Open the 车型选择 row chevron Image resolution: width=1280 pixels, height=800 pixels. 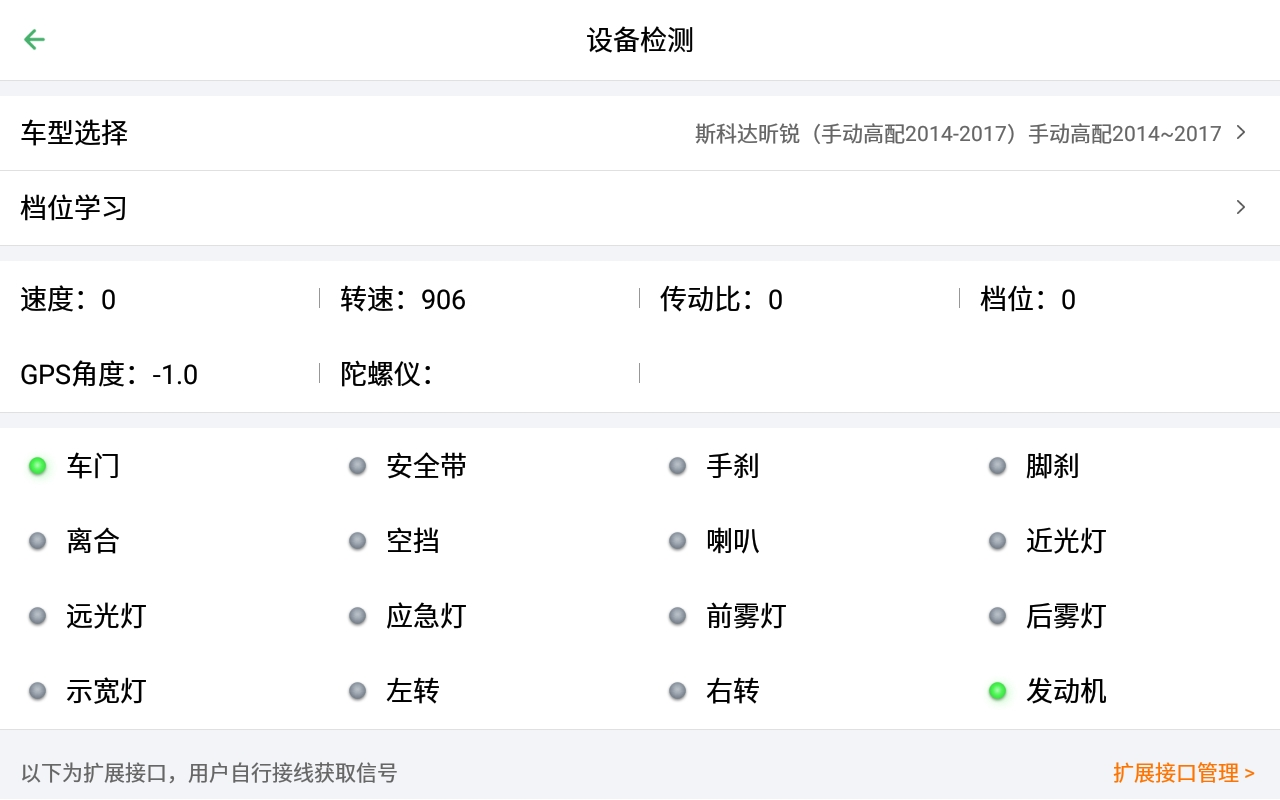coord(1241,132)
